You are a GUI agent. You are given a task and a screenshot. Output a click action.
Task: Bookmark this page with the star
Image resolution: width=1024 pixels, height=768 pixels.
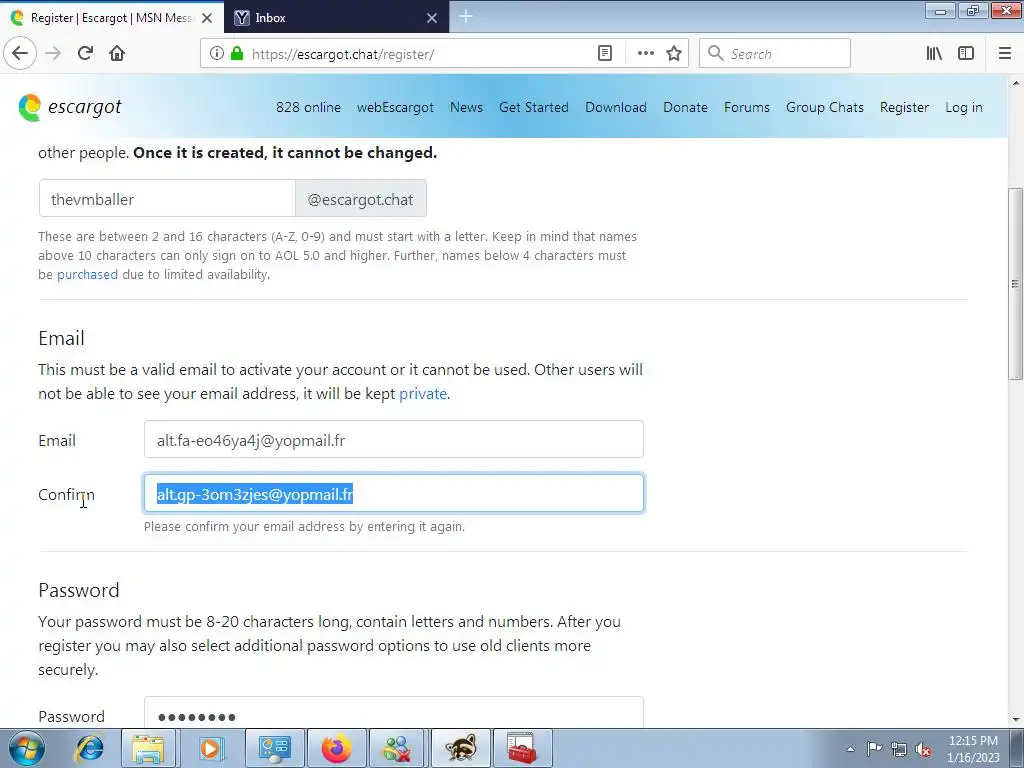click(674, 54)
